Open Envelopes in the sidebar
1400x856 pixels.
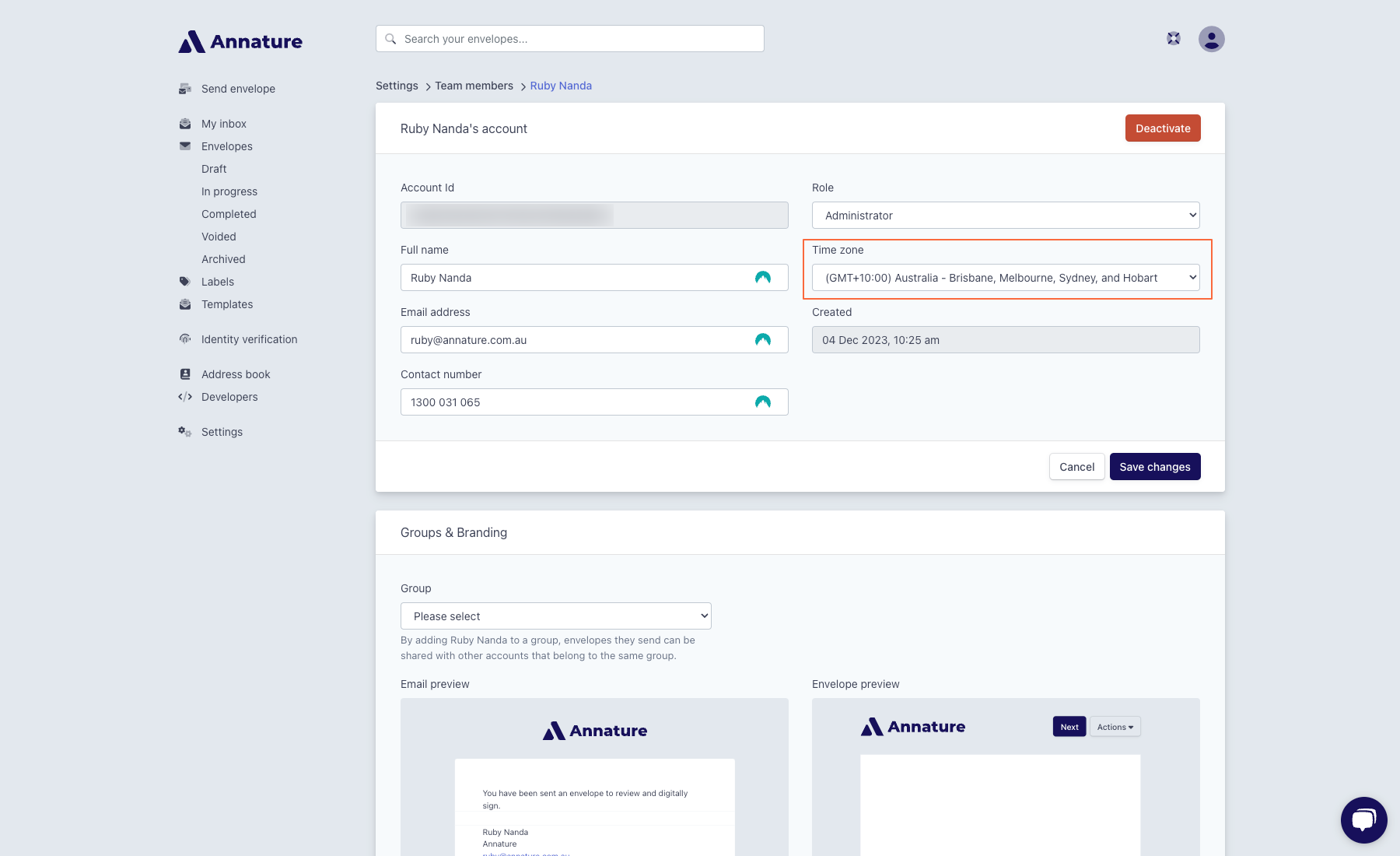point(227,146)
